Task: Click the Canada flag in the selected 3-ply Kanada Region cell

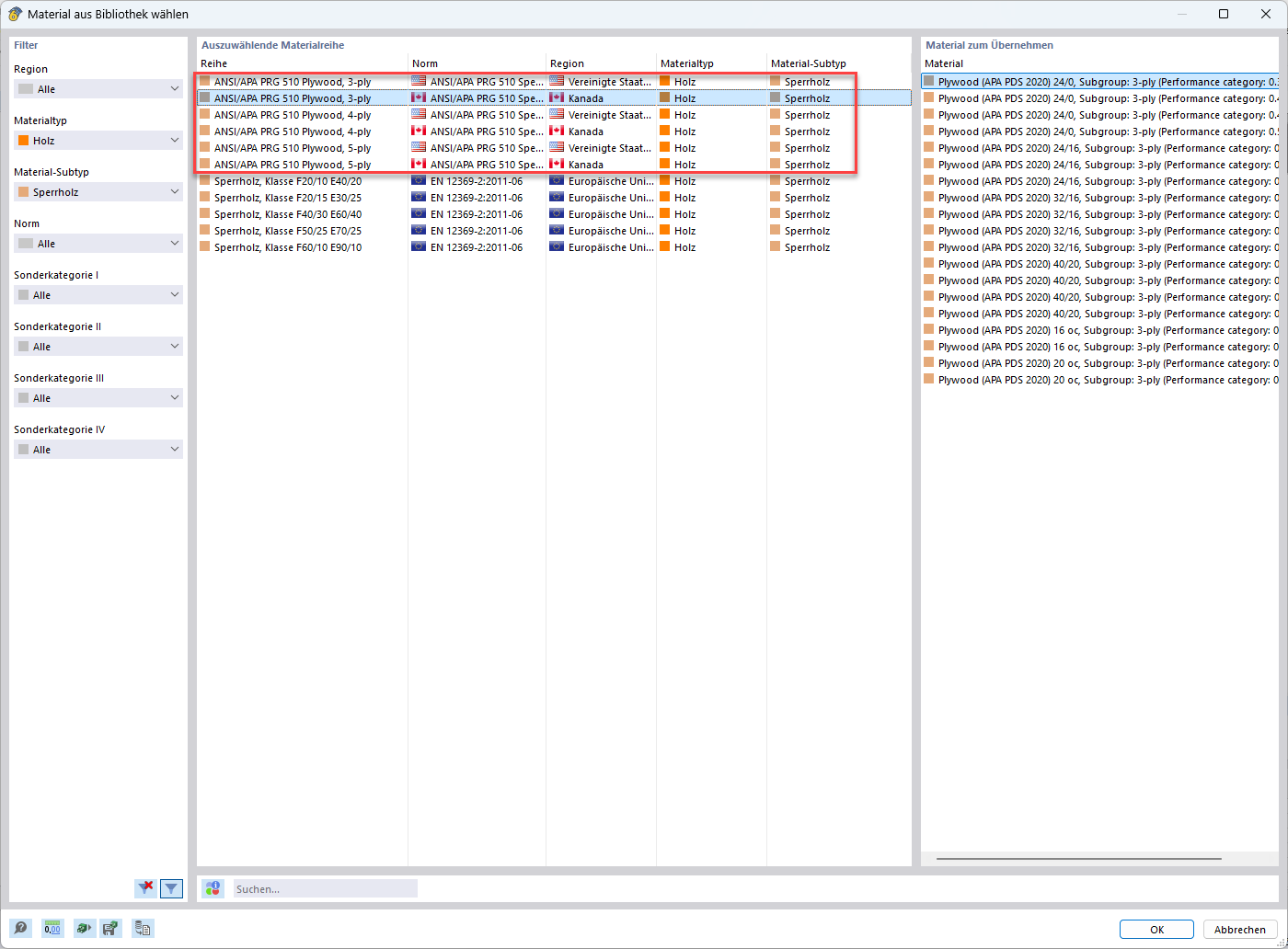Action: (x=557, y=98)
